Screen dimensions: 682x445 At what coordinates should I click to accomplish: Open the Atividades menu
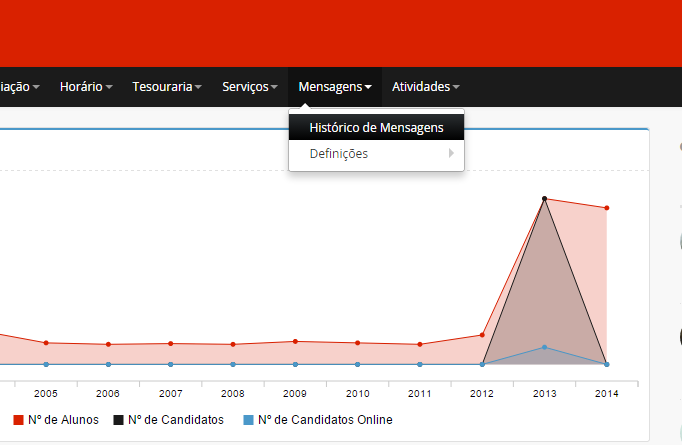tap(426, 87)
